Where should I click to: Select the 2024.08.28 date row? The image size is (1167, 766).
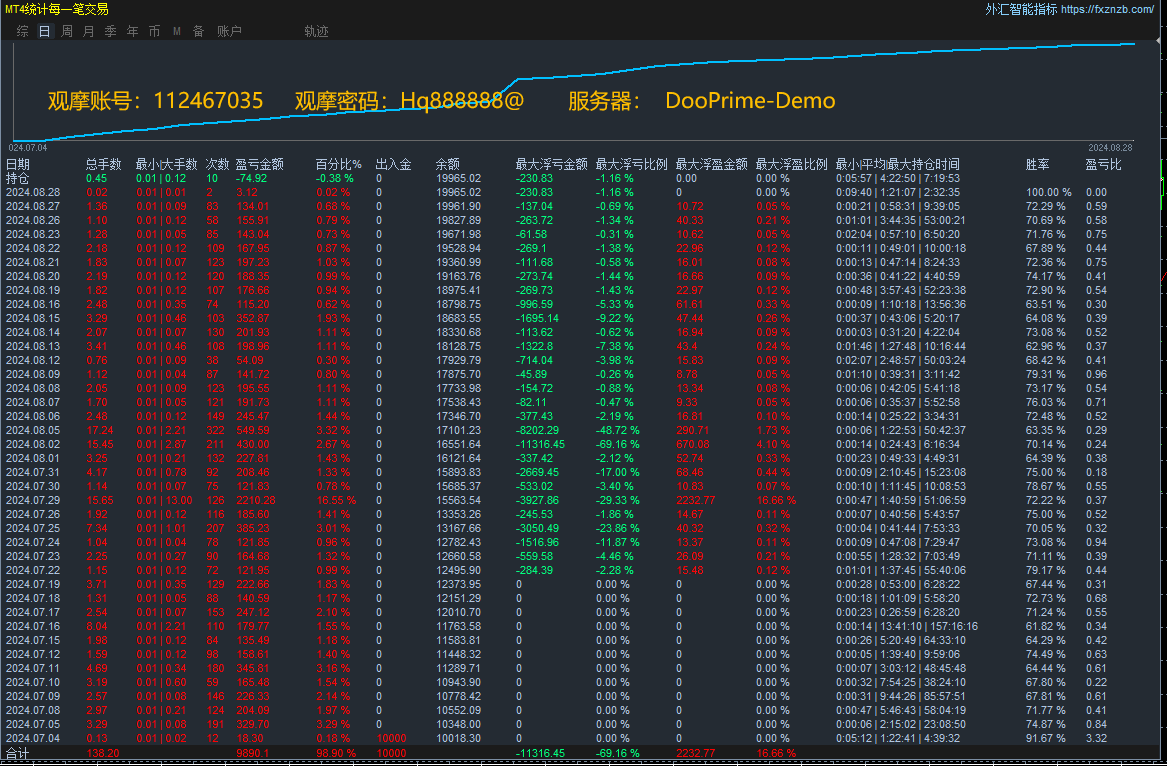pyautogui.click(x=33, y=193)
